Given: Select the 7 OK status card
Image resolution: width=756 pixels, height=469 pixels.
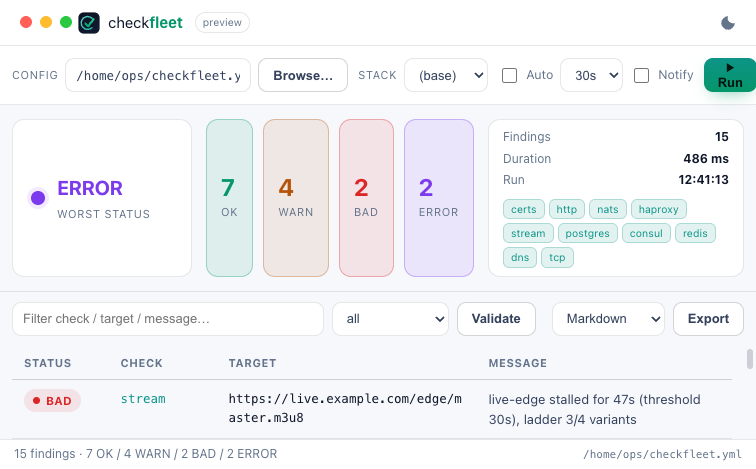Looking at the screenshot, I should pyautogui.click(x=230, y=198).
